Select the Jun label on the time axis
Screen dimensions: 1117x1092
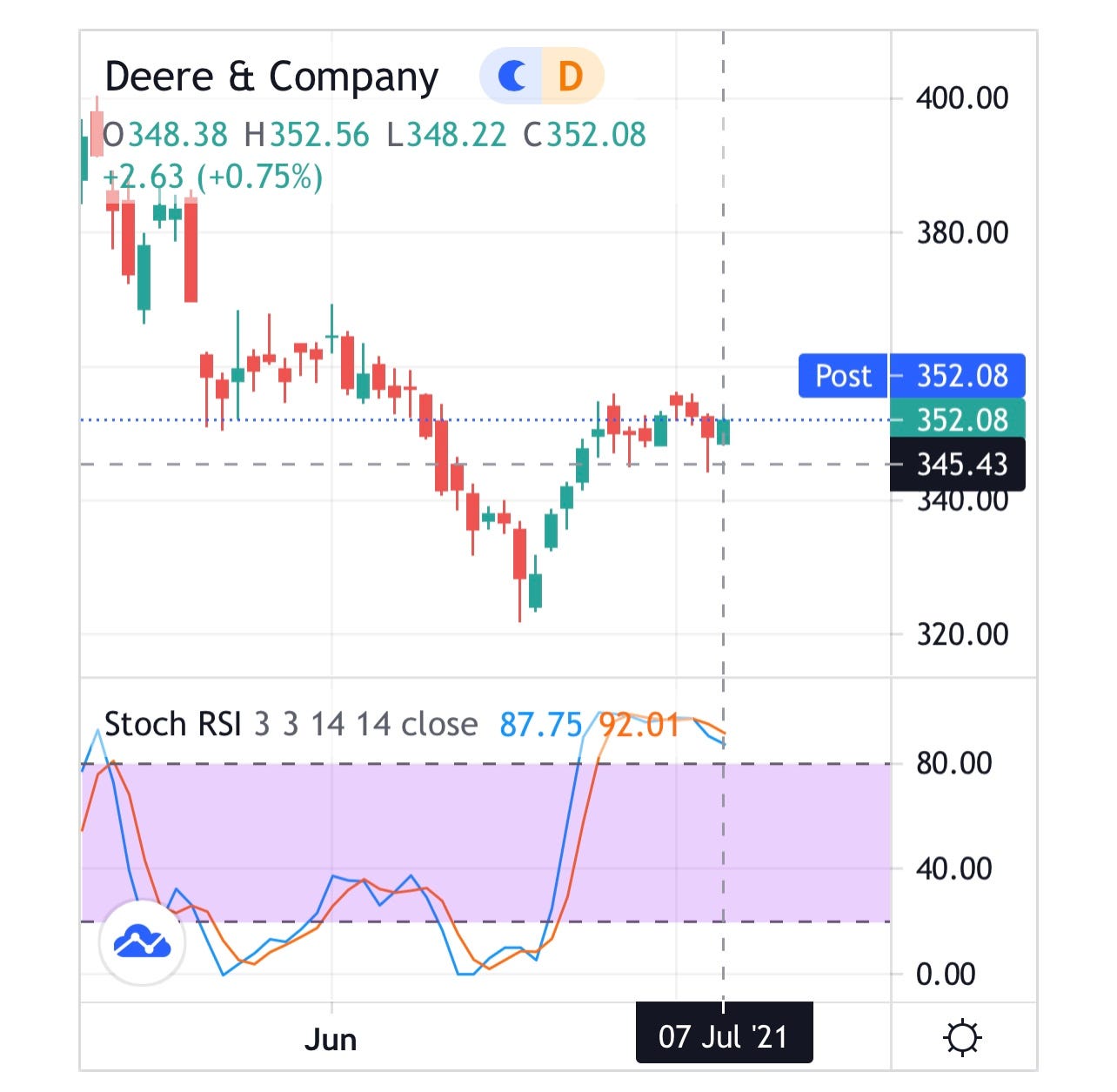coord(331,1037)
